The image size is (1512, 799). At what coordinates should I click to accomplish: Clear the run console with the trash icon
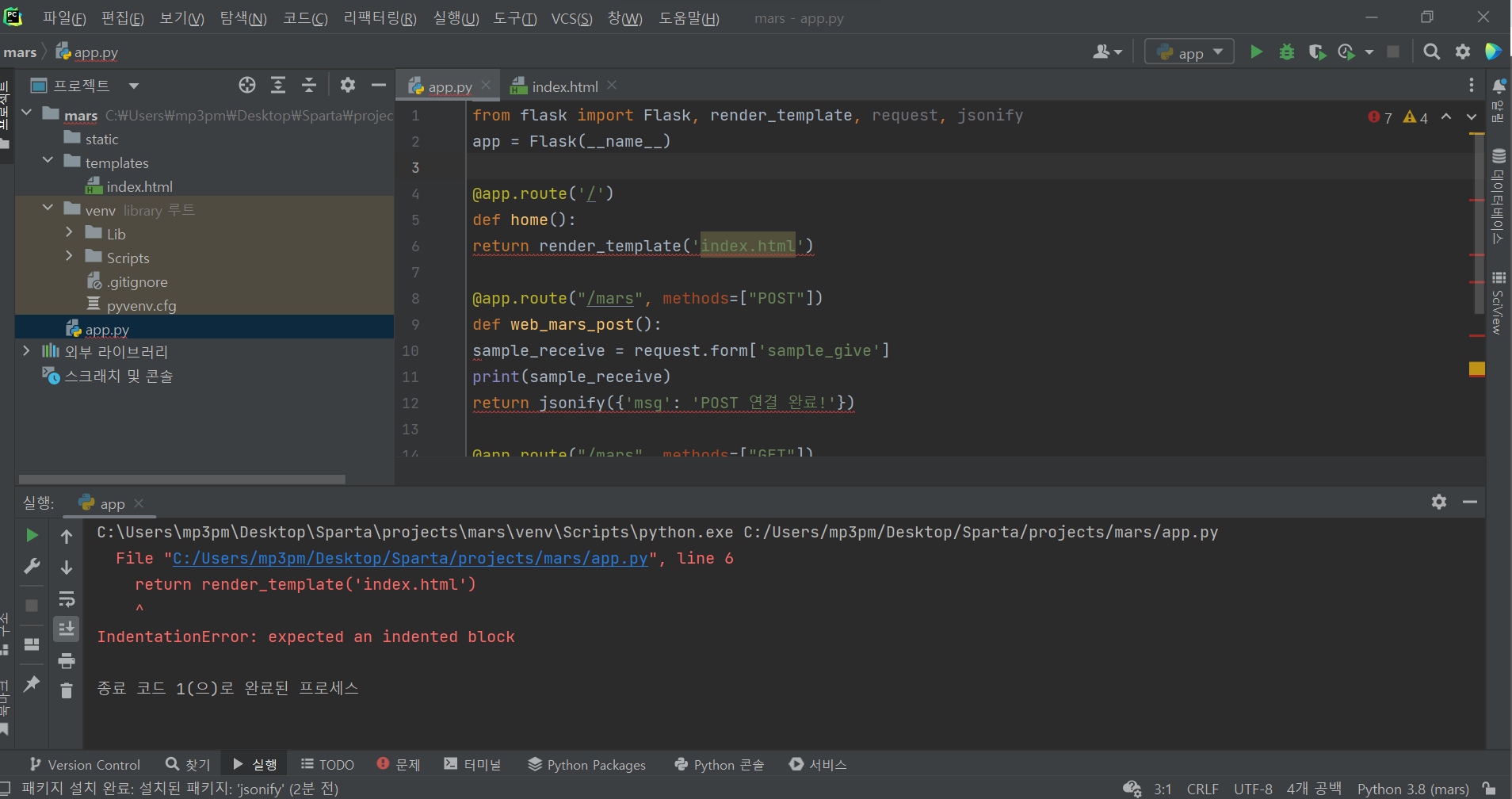[67, 691]
